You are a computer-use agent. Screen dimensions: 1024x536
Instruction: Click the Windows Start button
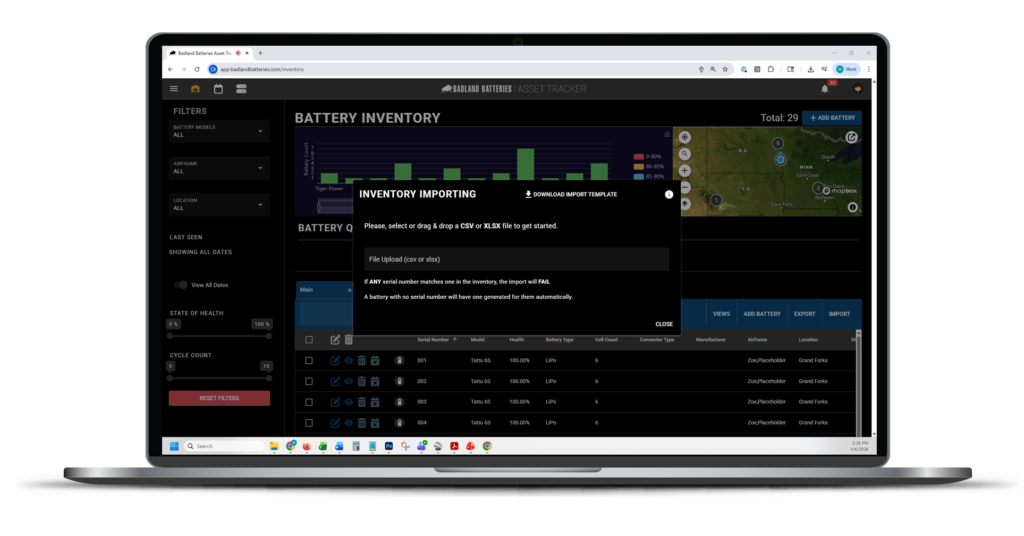174,447
